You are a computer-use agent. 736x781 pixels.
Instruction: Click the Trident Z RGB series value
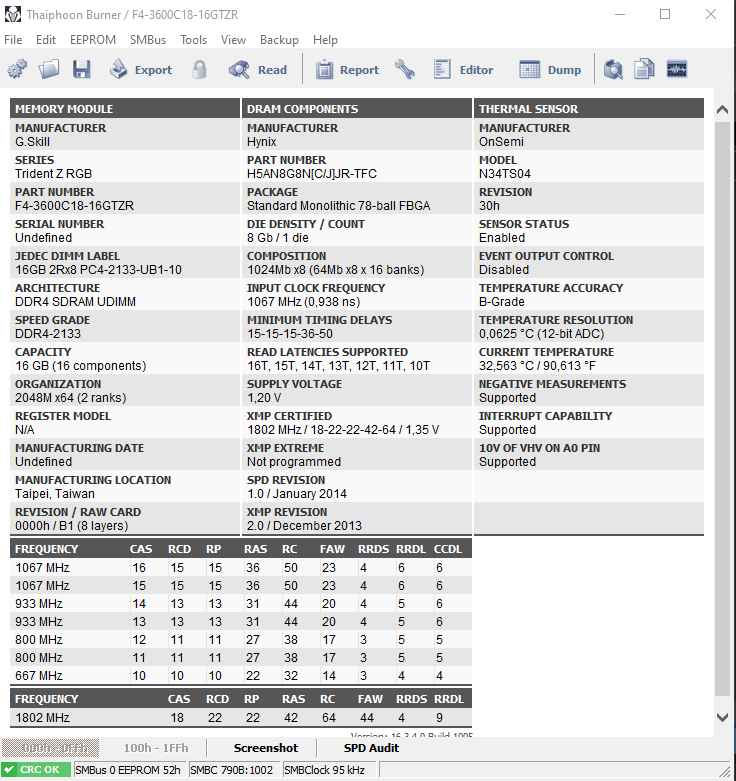[x=53, y=174]
